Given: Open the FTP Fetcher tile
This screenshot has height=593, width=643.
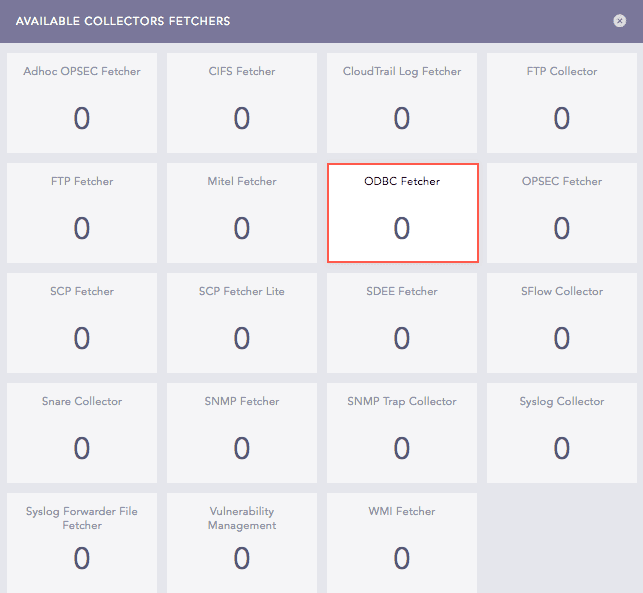Looking at the screenshot, I should (82, 213).
